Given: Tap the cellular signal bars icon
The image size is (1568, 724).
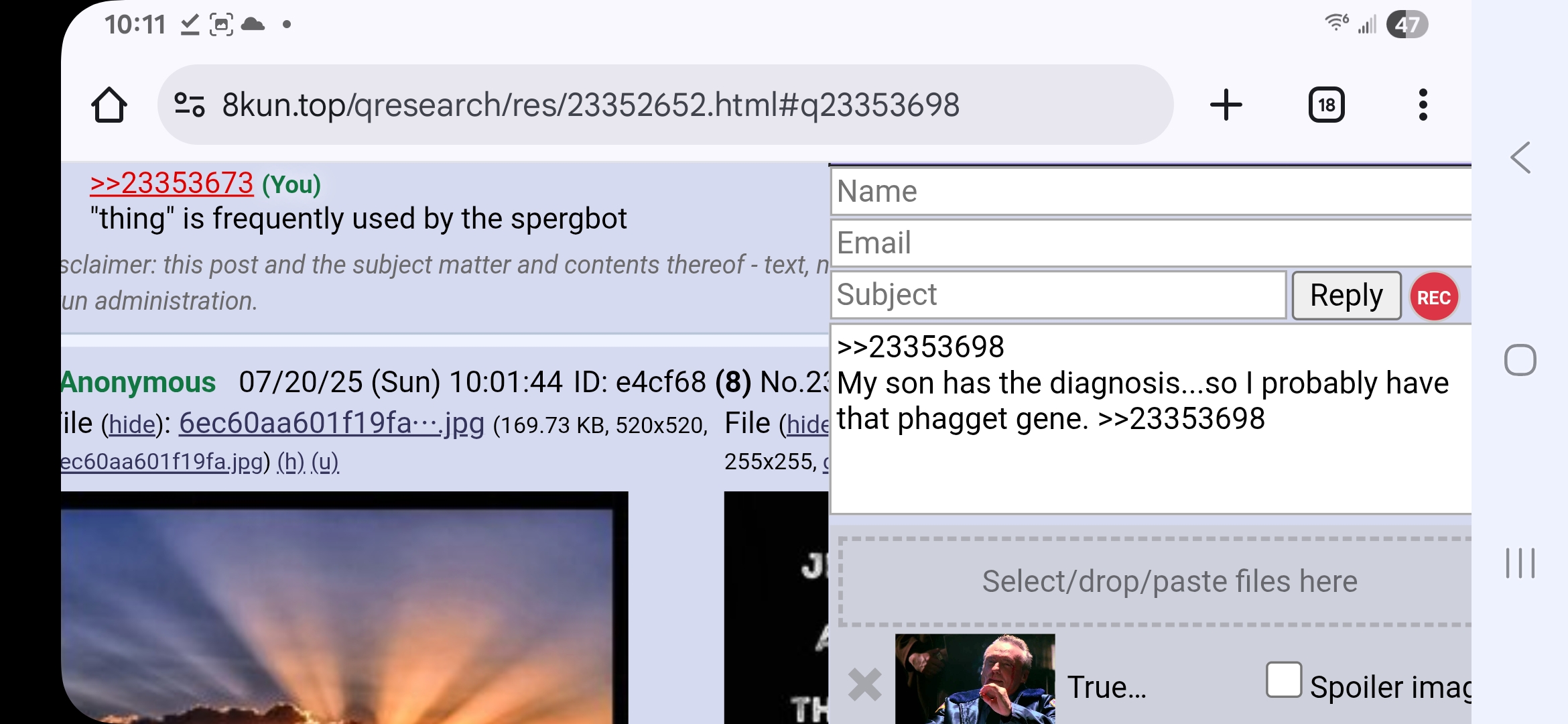Looking at the screenshot, I should 1367,25.
